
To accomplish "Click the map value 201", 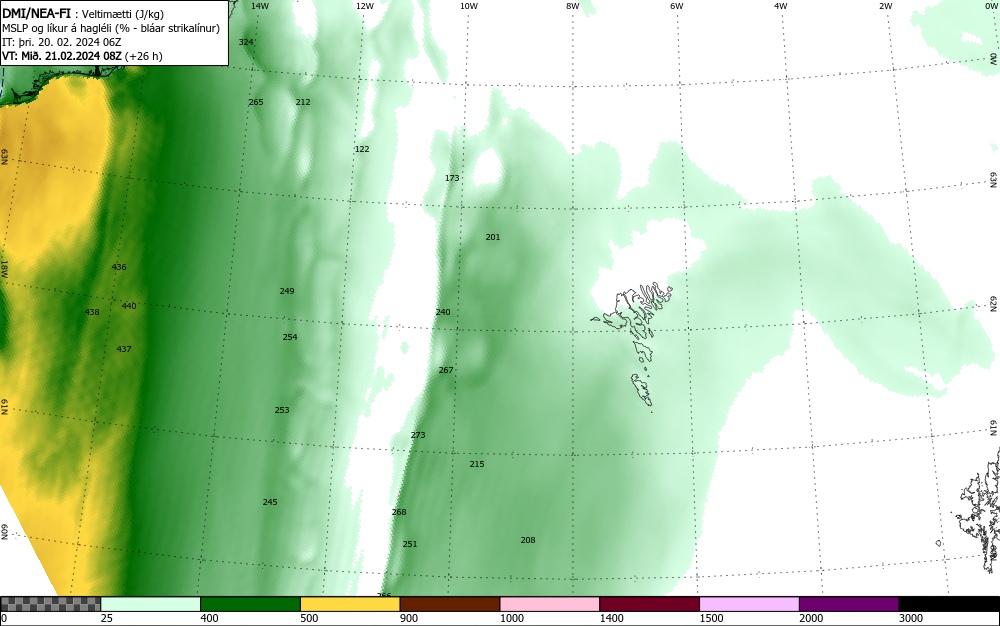I will pyautogui.click(x=493, y=237).
